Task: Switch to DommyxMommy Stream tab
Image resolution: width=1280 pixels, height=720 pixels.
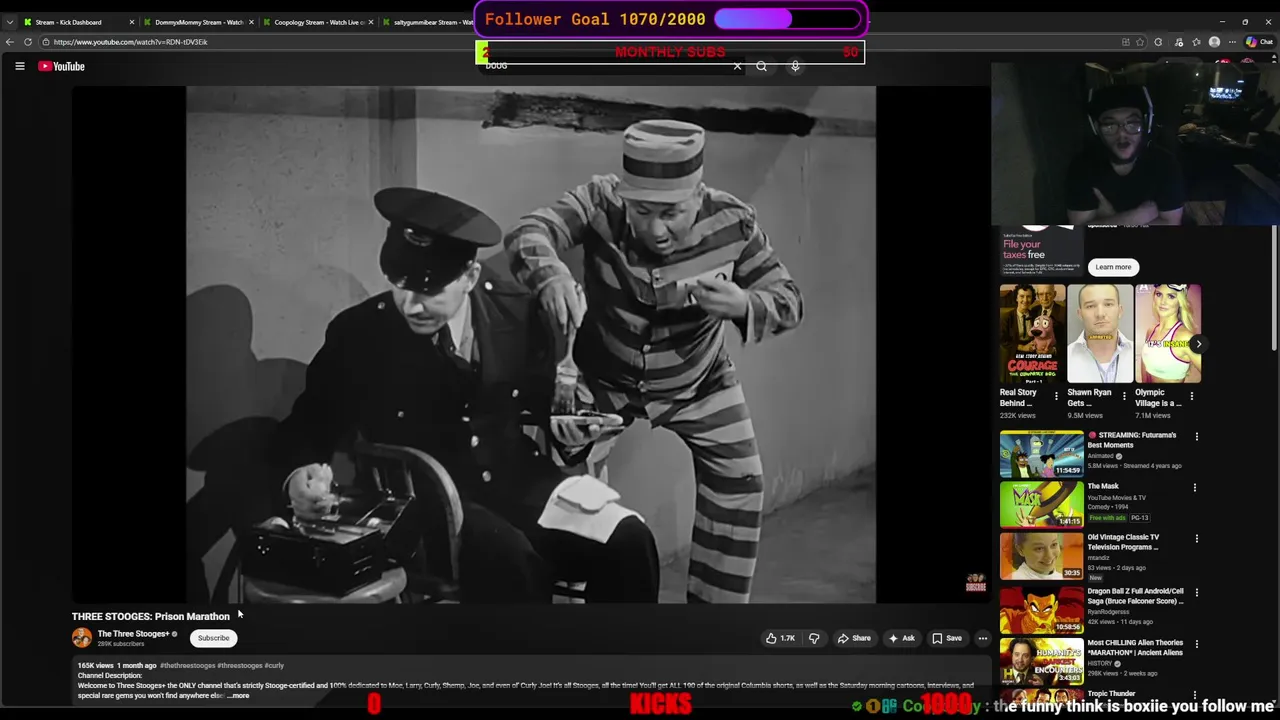Action: coord(199,22)
